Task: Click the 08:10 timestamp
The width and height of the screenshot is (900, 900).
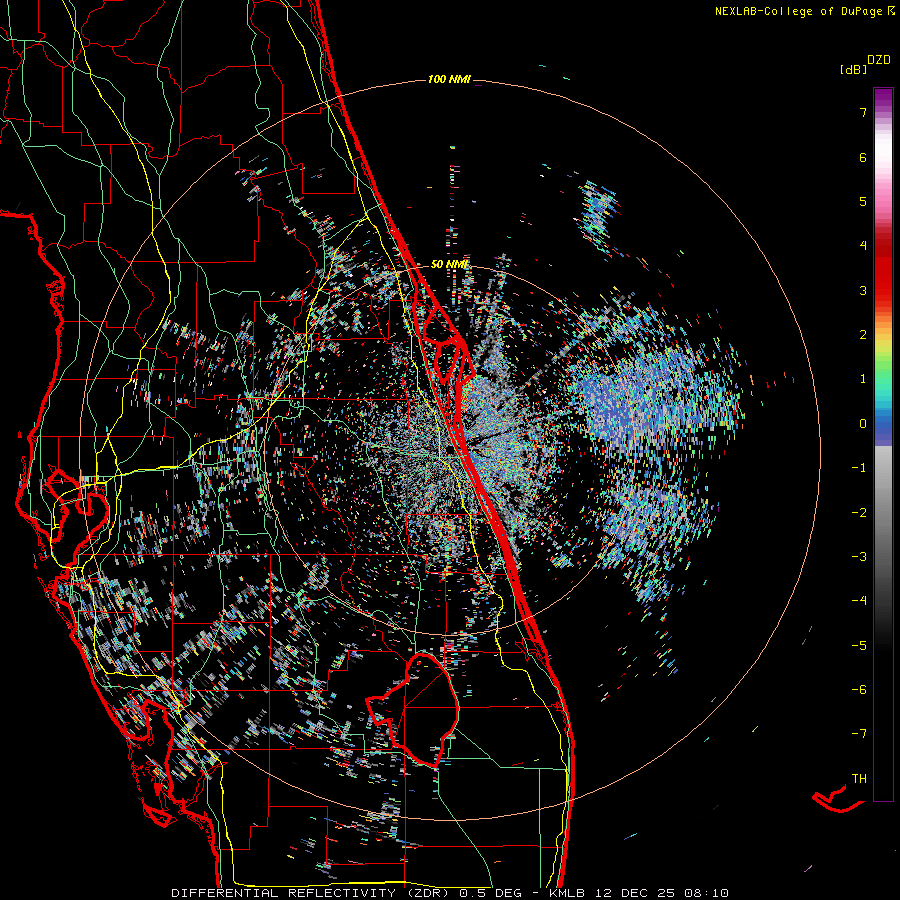Action: (x=707, y=893)
